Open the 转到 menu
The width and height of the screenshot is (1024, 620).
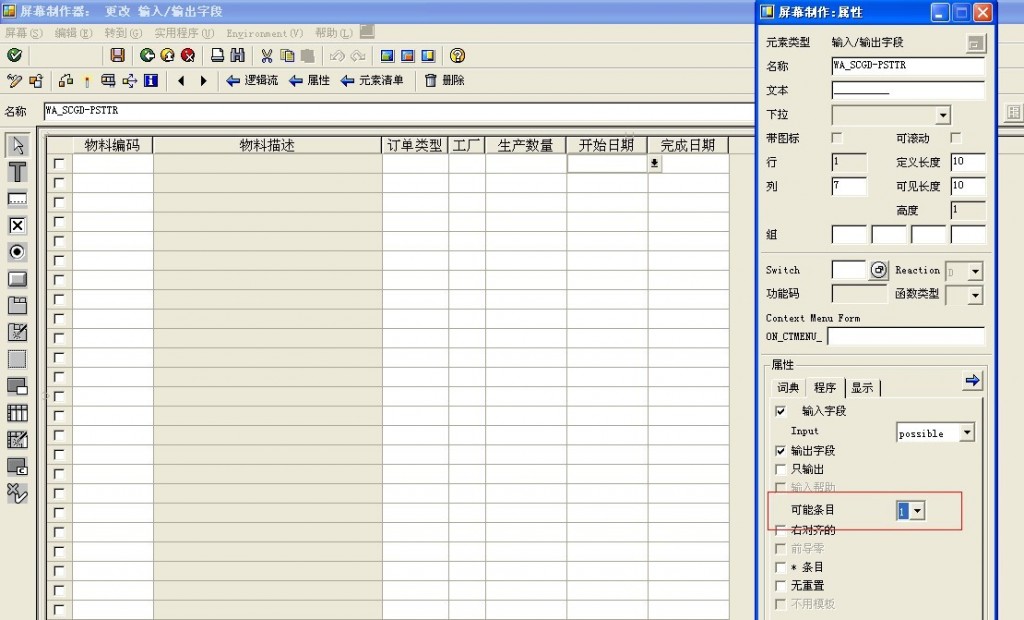pos(123,33)
